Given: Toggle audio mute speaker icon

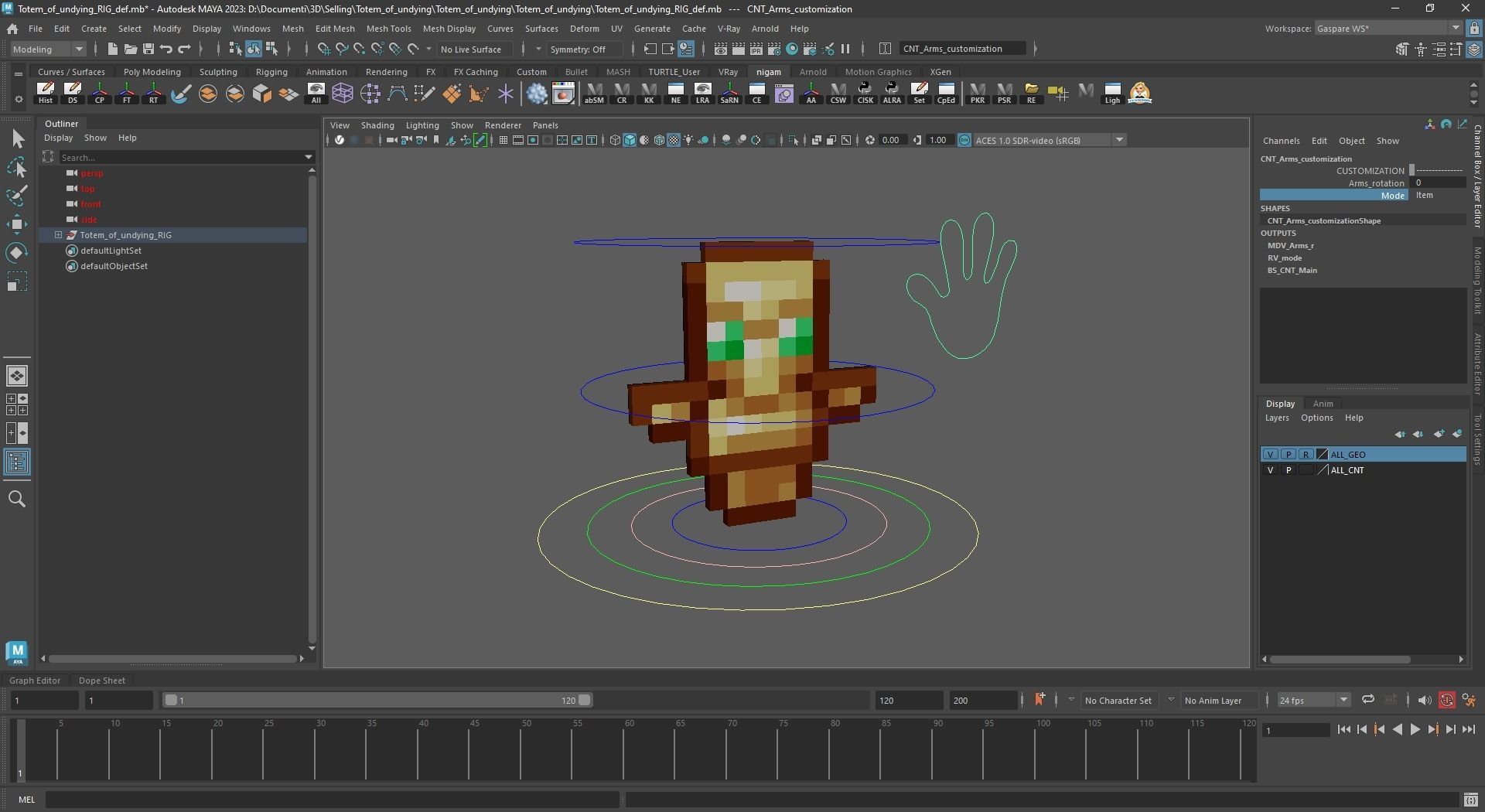Looking at the screenshot, I should pos(1424,701).
